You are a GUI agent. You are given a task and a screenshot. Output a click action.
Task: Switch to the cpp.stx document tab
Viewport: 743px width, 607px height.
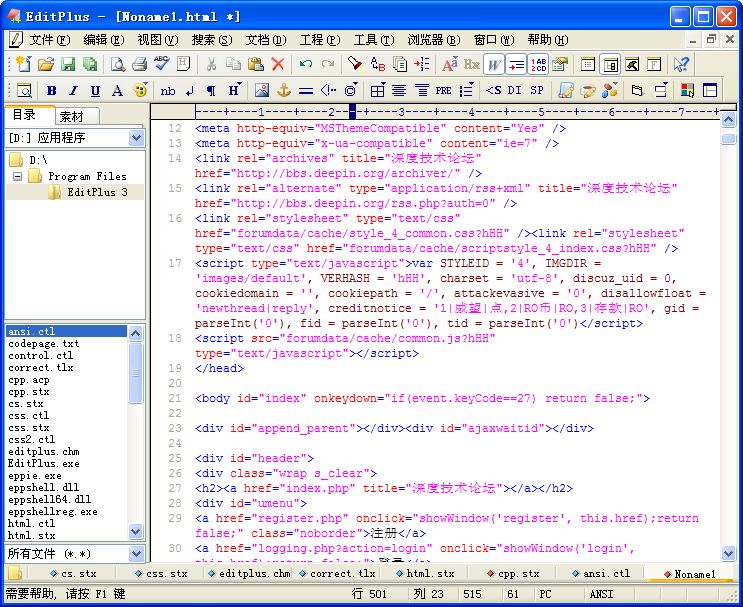tap(514, 573)
